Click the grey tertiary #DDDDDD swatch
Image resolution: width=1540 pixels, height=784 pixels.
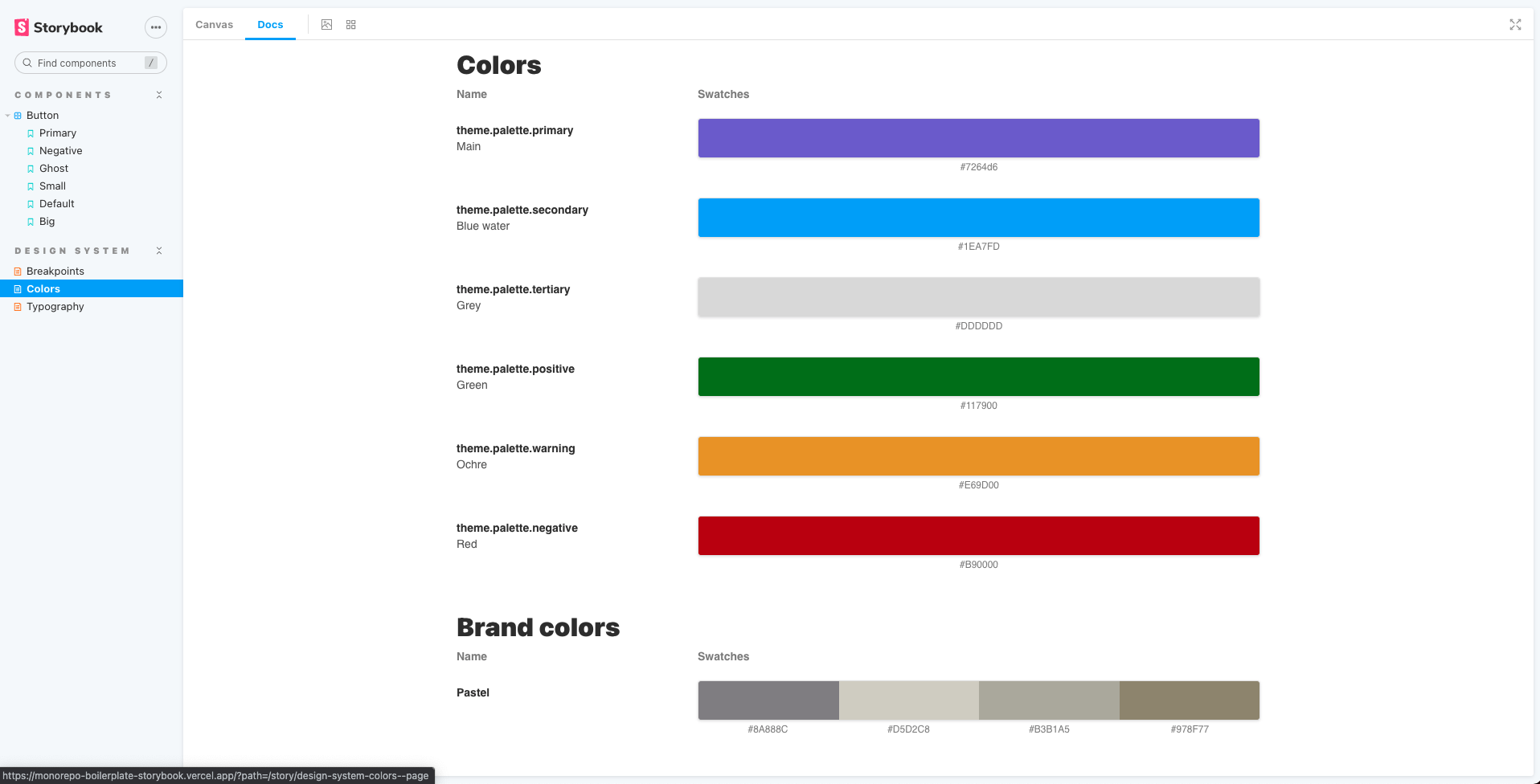(978, 297)
